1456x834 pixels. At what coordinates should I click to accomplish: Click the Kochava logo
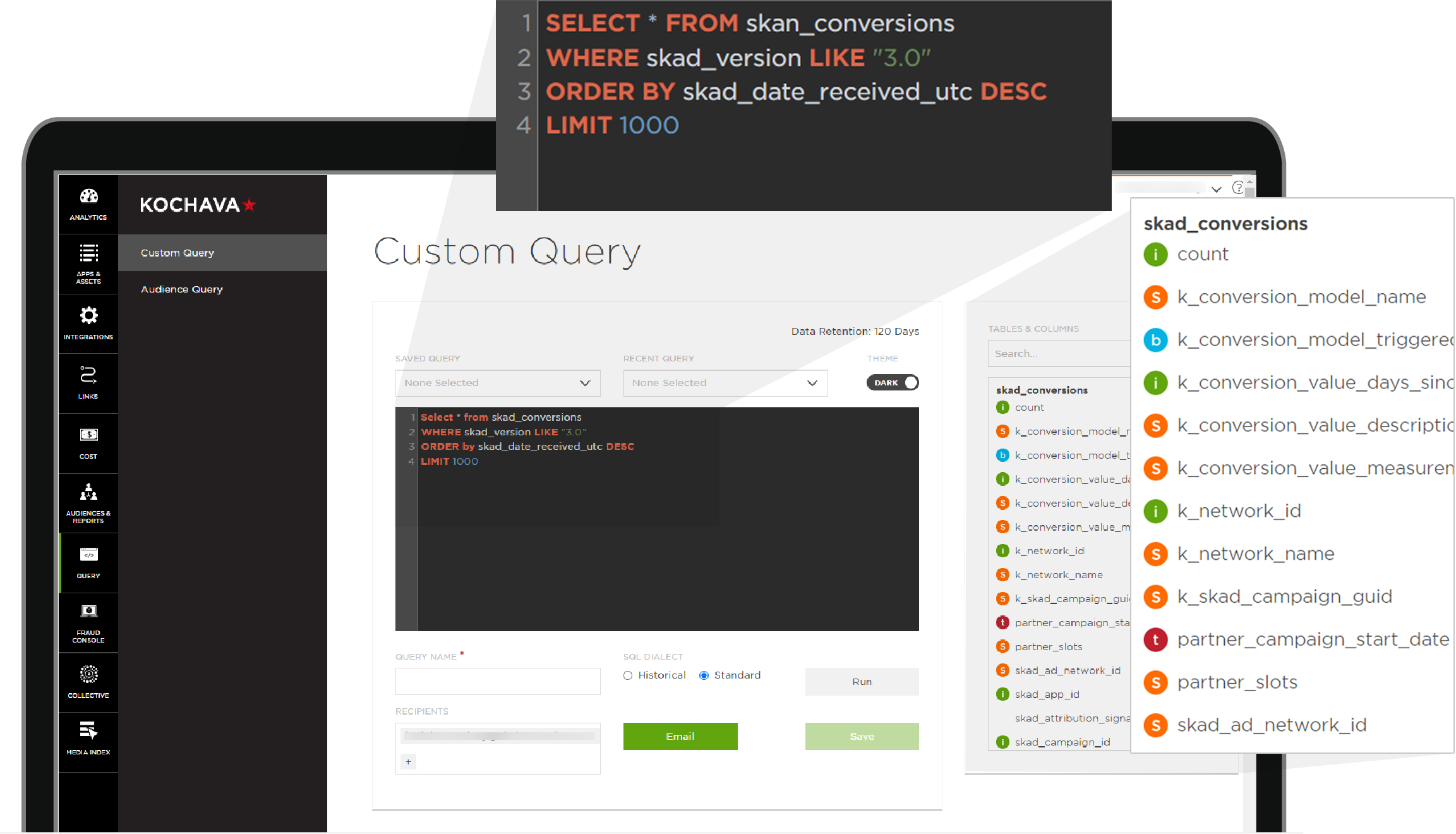point(198,205)
